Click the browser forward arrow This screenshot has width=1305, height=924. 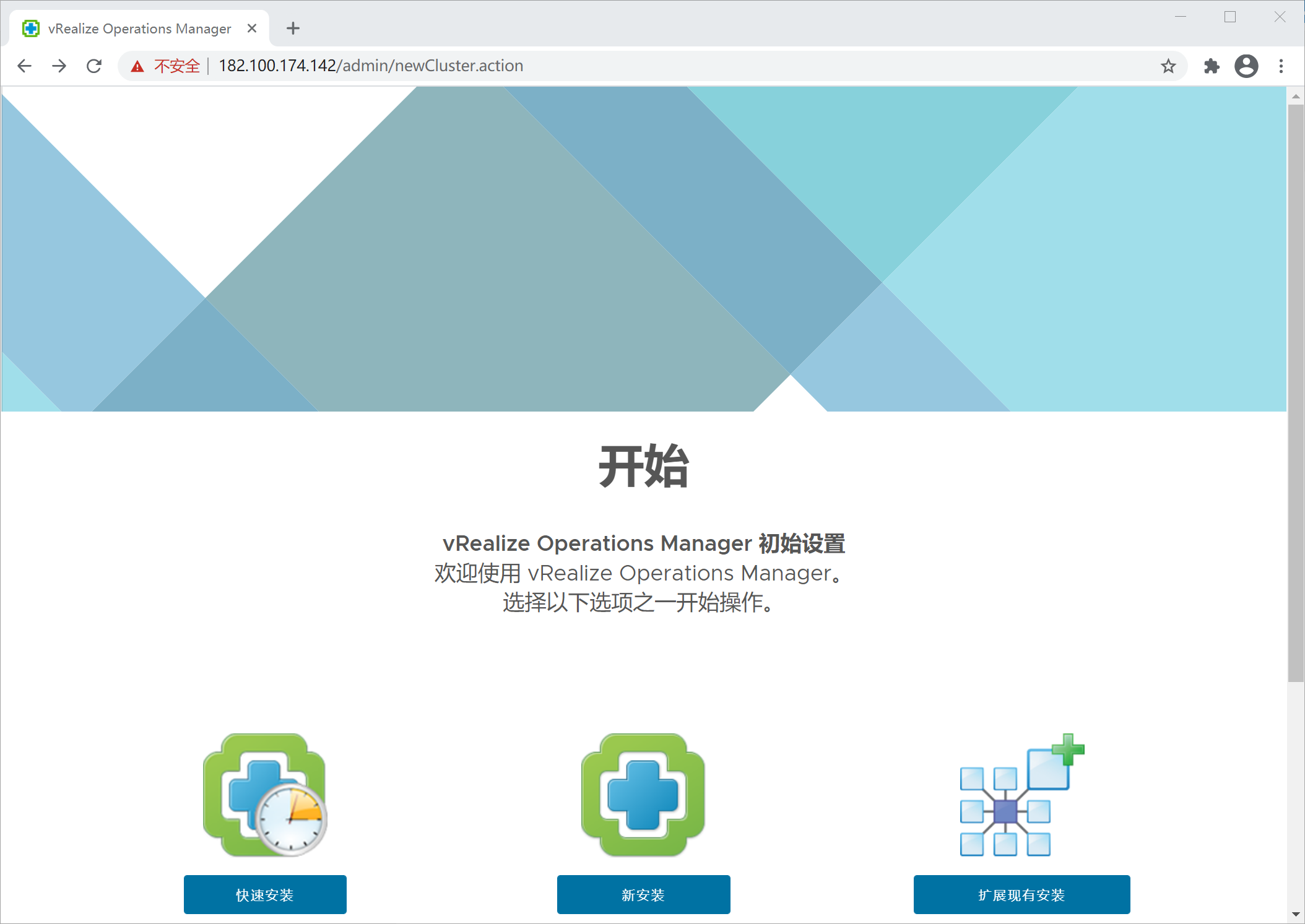(59, 66)
